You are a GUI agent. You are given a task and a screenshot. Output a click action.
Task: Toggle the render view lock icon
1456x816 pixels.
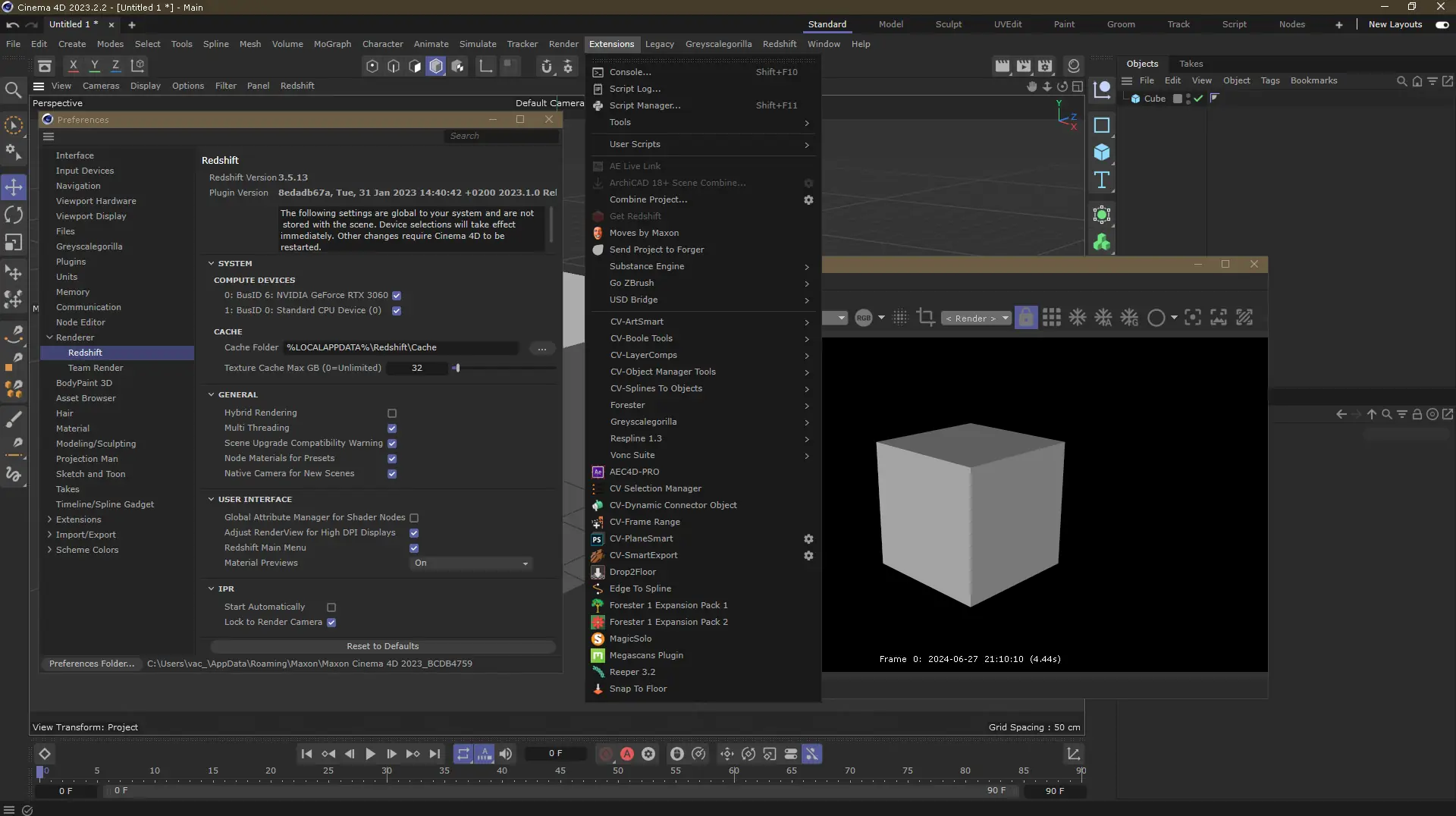[1025, 318]
